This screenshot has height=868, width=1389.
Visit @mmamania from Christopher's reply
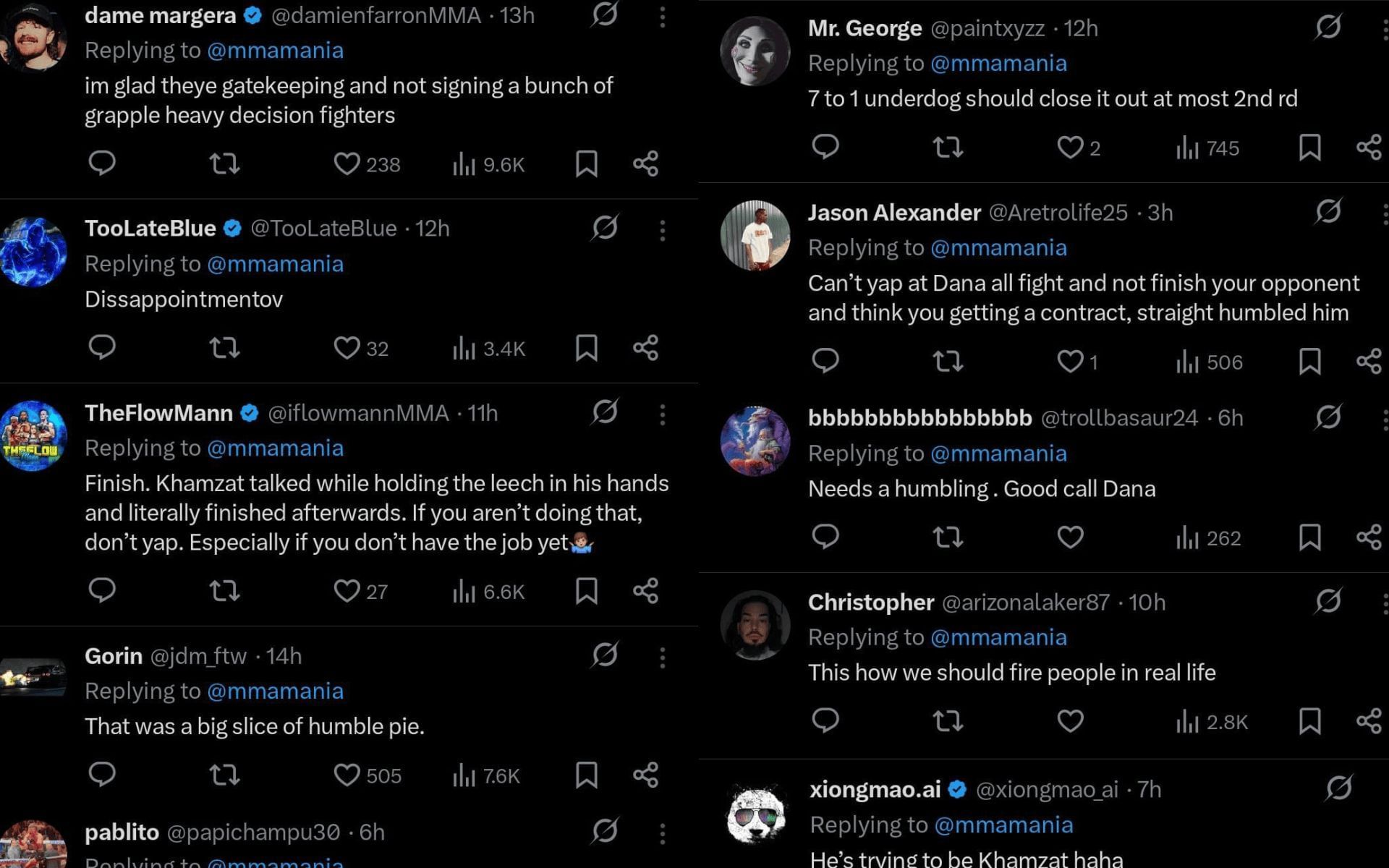(998, 637)
